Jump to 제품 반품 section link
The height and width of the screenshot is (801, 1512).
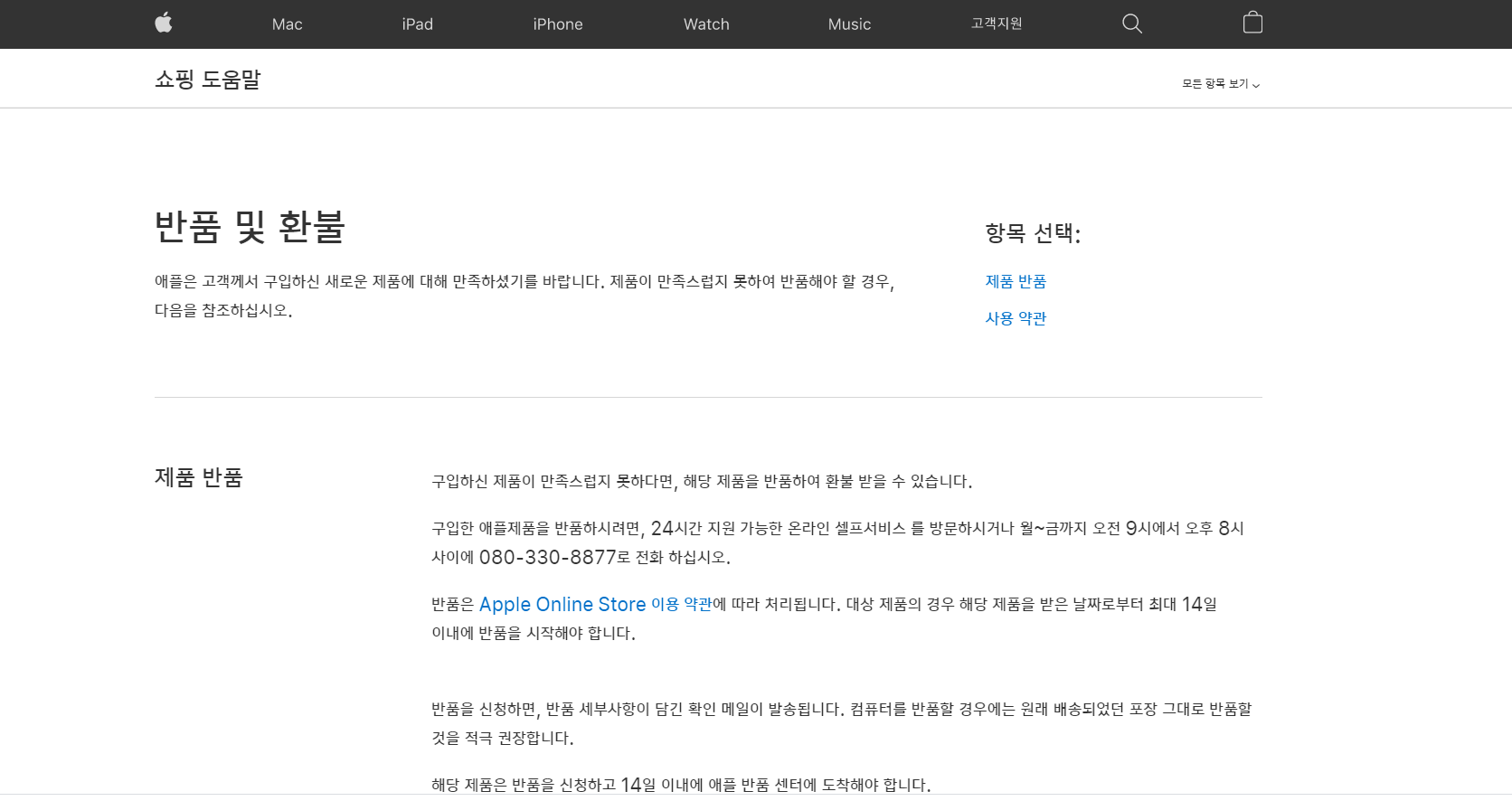coord(1016,282)
